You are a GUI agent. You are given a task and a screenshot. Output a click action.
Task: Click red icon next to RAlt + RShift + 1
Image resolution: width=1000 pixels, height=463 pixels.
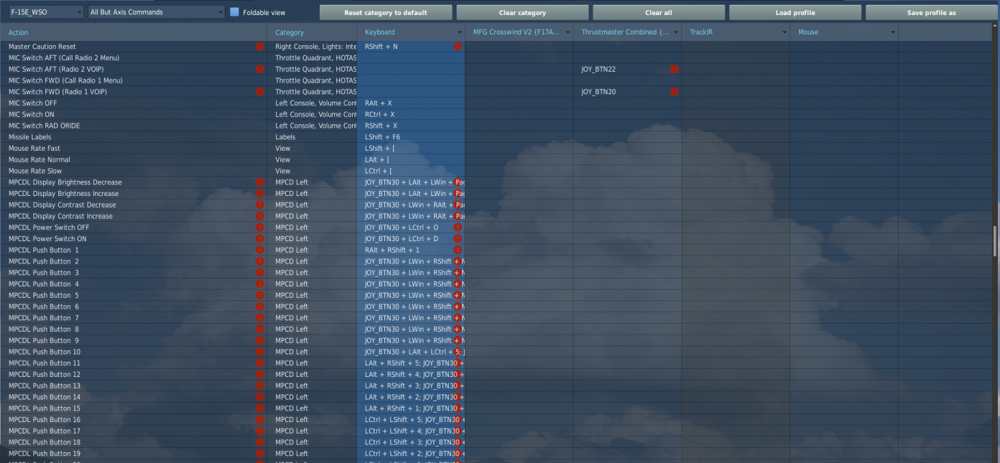(457, 250)
